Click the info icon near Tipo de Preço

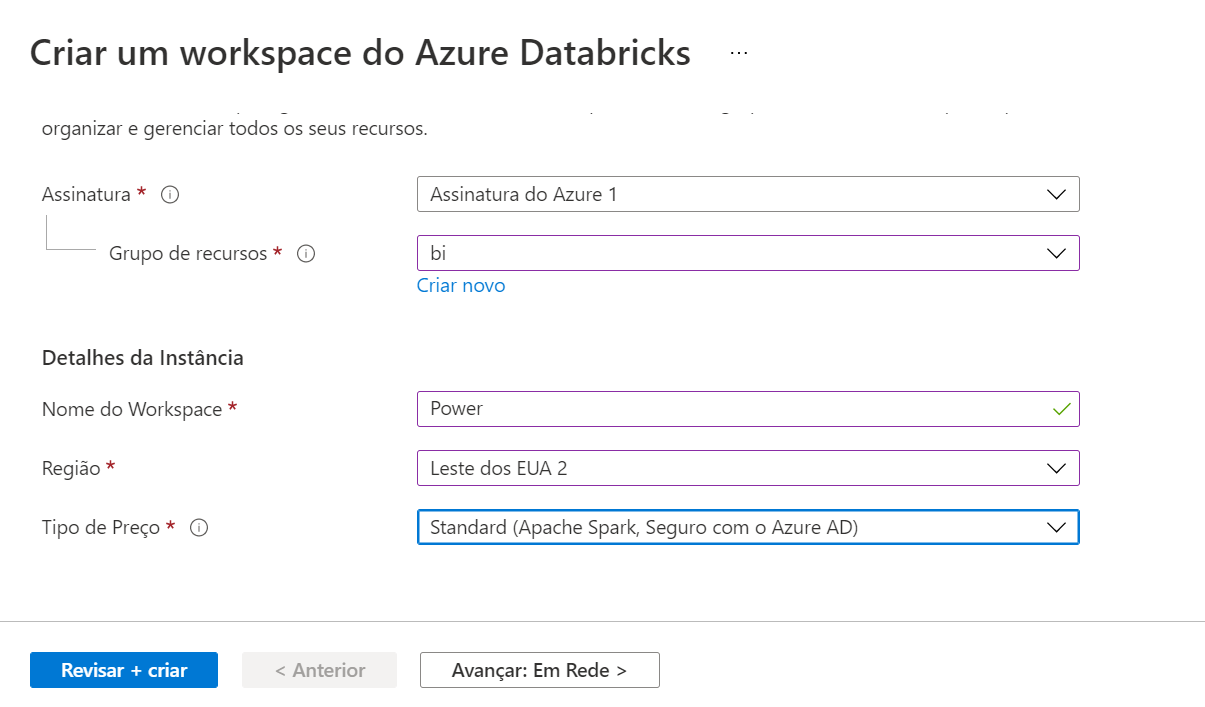[198, 528]
